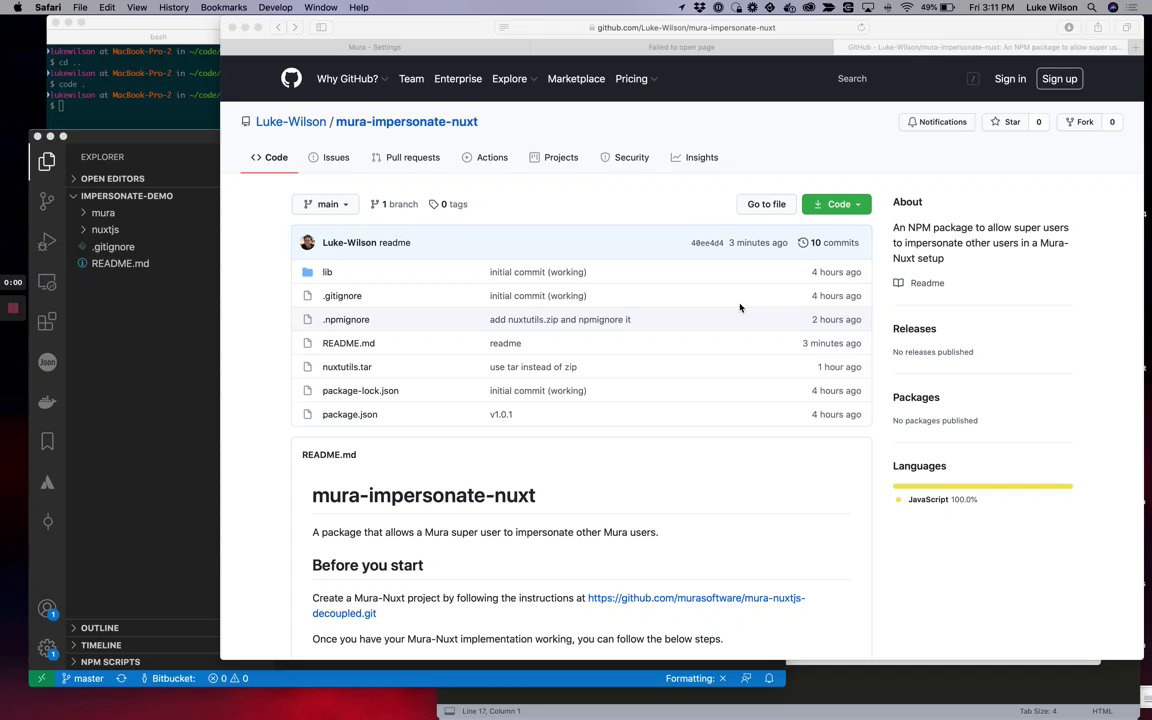Click the GitHub octocat logo
This screenshot has width=1152, height=720.
pyautogui.click(x=292, y=79)
